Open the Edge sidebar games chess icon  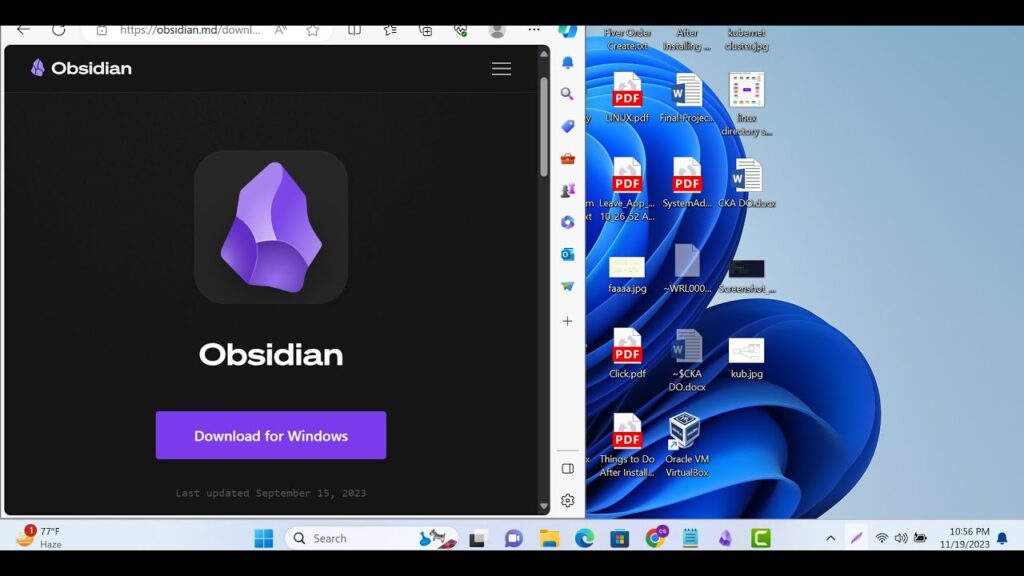[568, 190]
